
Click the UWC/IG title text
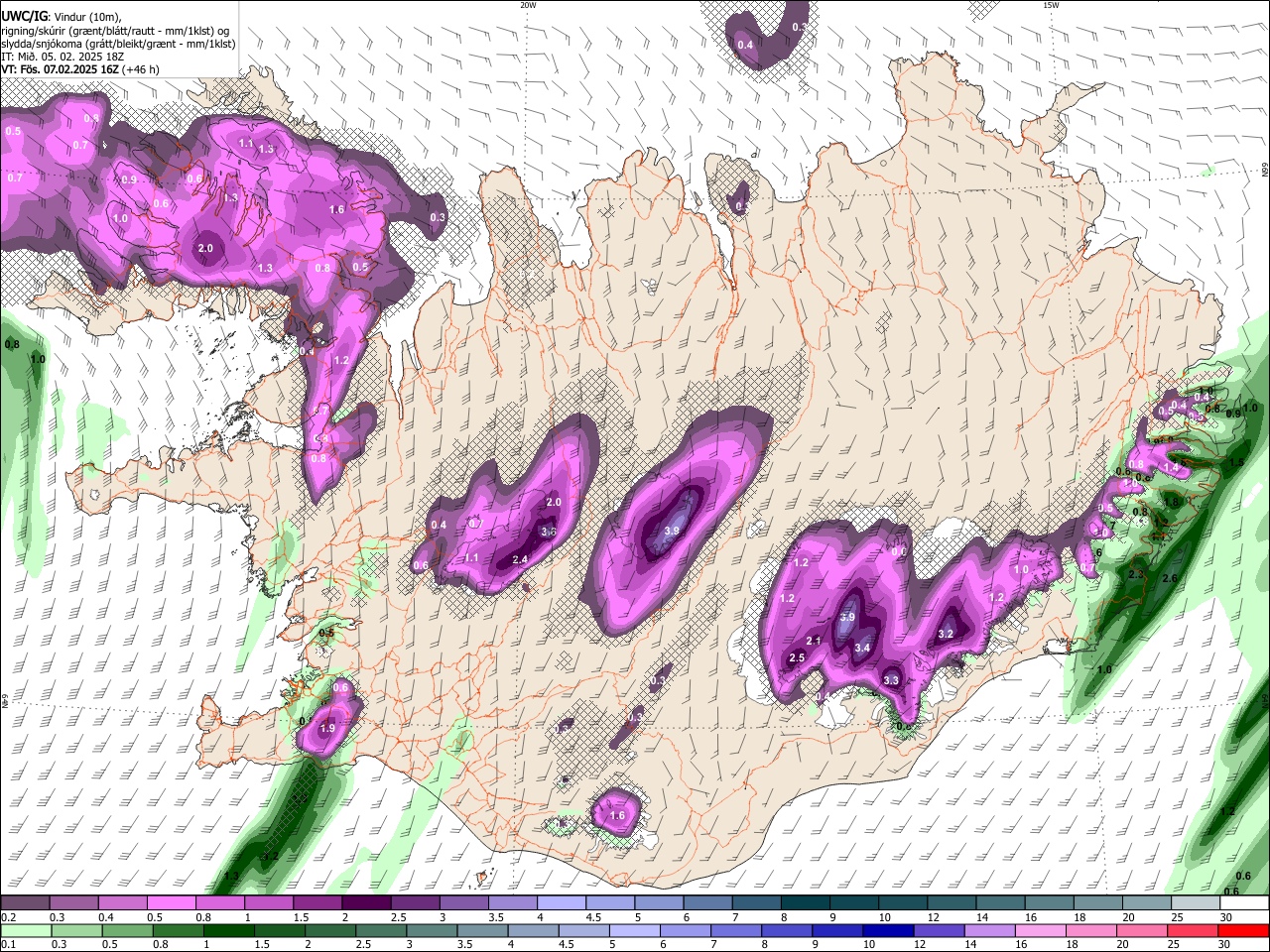[x=23, y=16]
